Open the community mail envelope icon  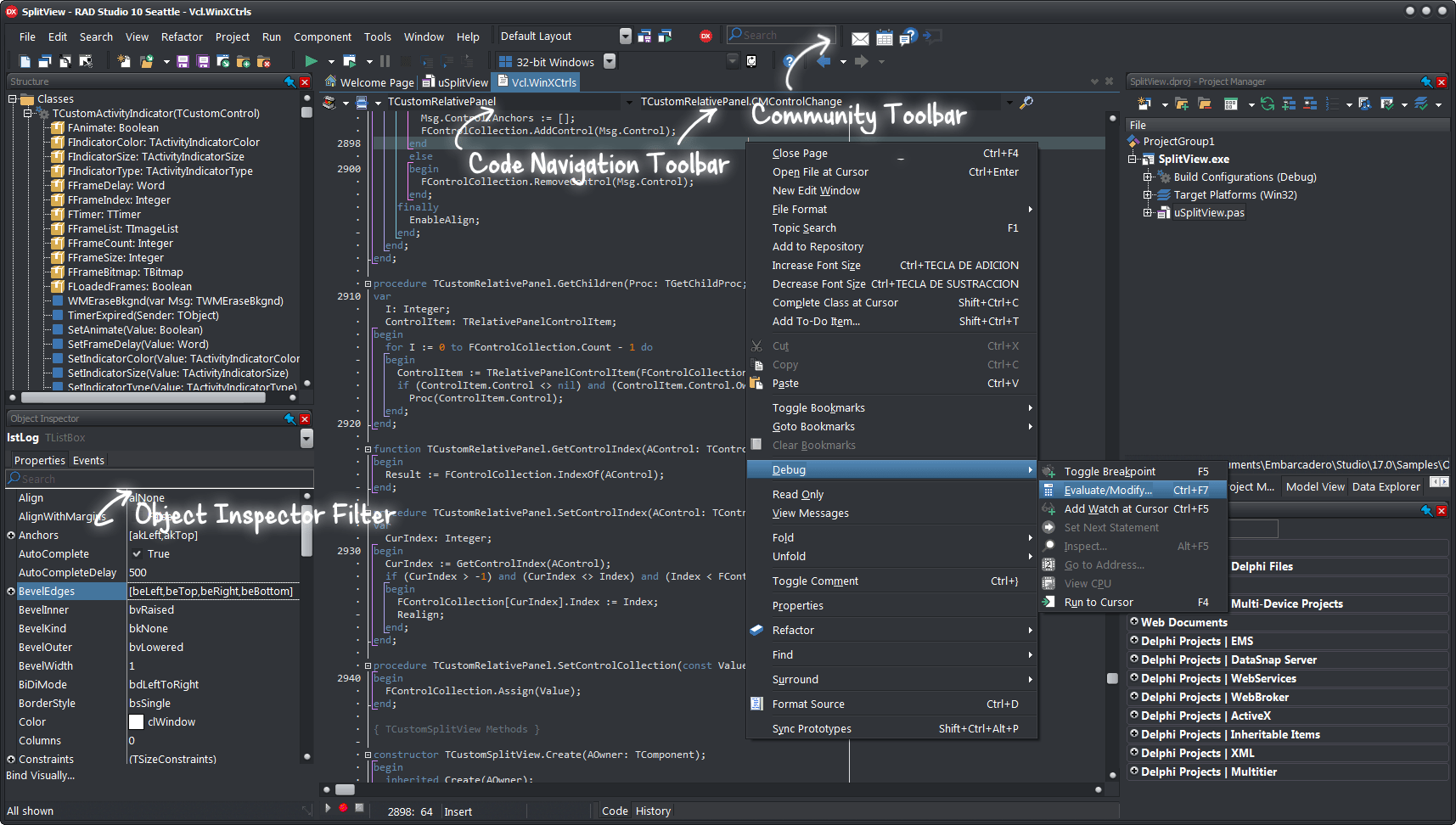coord(860,38)
